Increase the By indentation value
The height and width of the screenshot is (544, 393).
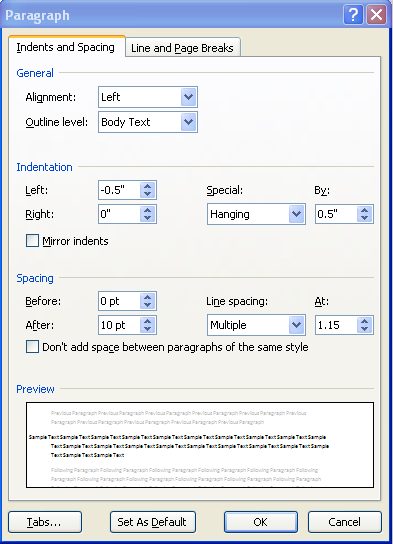pyautogui.click(x=364, y=210)
